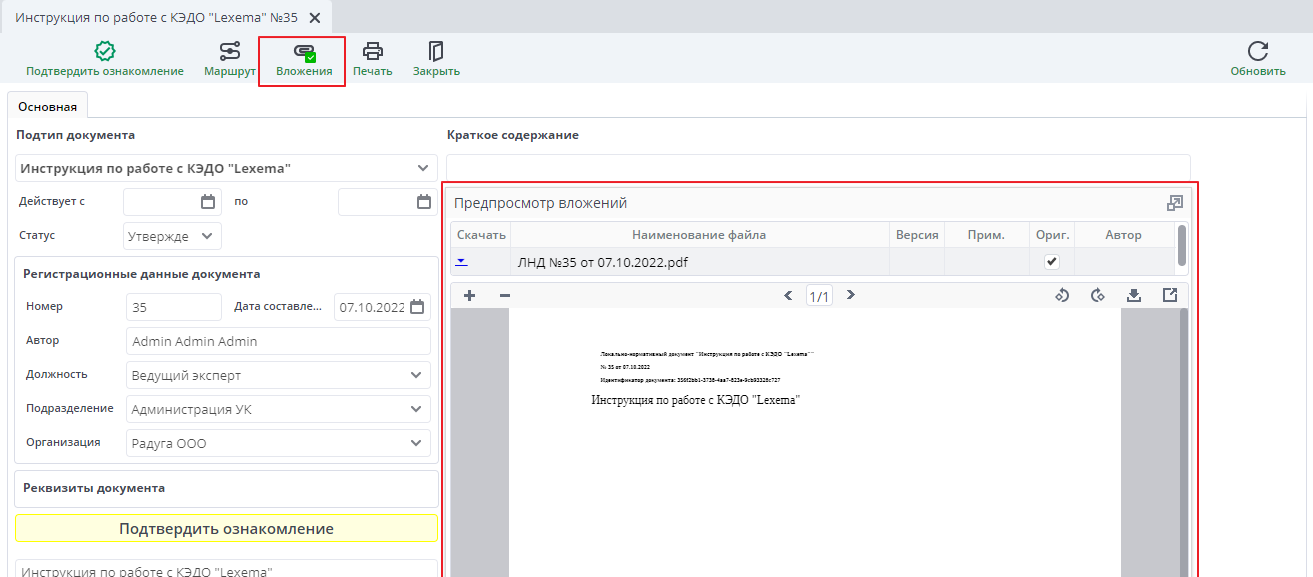Open the Вложения (attachments) toolbar icon
1313x577 pixels.
pos(302,61)
